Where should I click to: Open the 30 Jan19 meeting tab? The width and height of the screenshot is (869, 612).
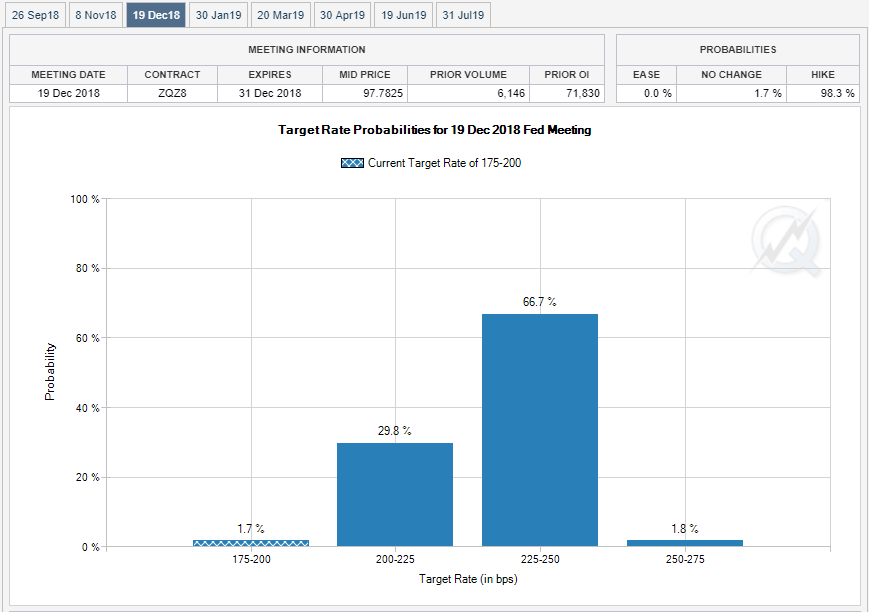coord(218,15)
